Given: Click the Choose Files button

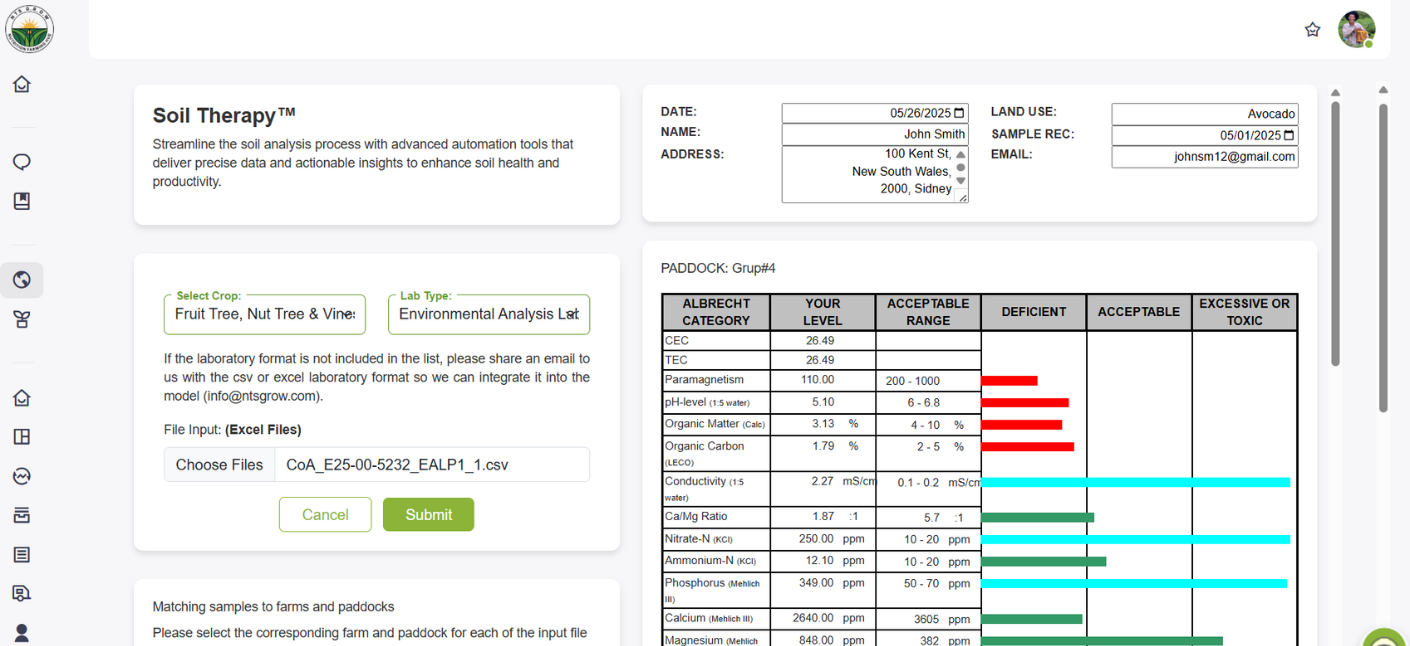Looking at the screenshot, I should 220,465.
